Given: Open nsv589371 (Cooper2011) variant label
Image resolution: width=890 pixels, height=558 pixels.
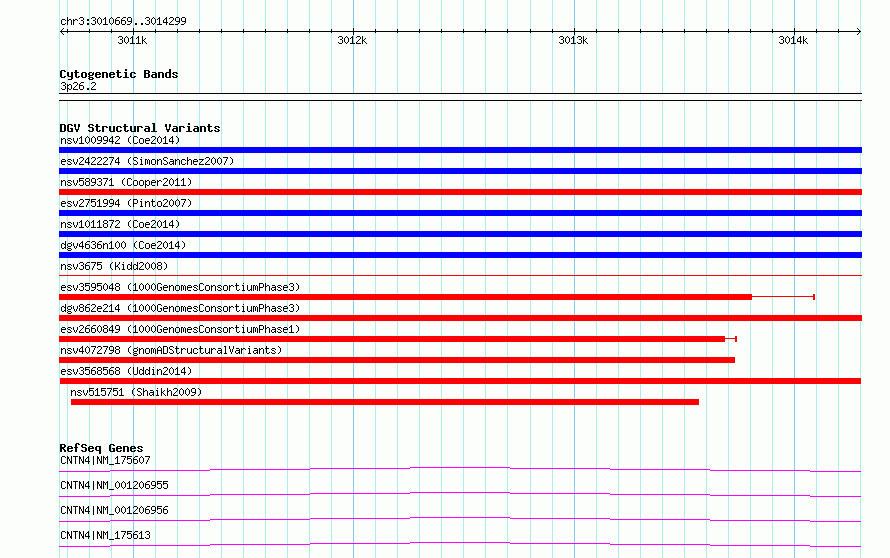Looking at the screenshot, I should tap(126, 182).
